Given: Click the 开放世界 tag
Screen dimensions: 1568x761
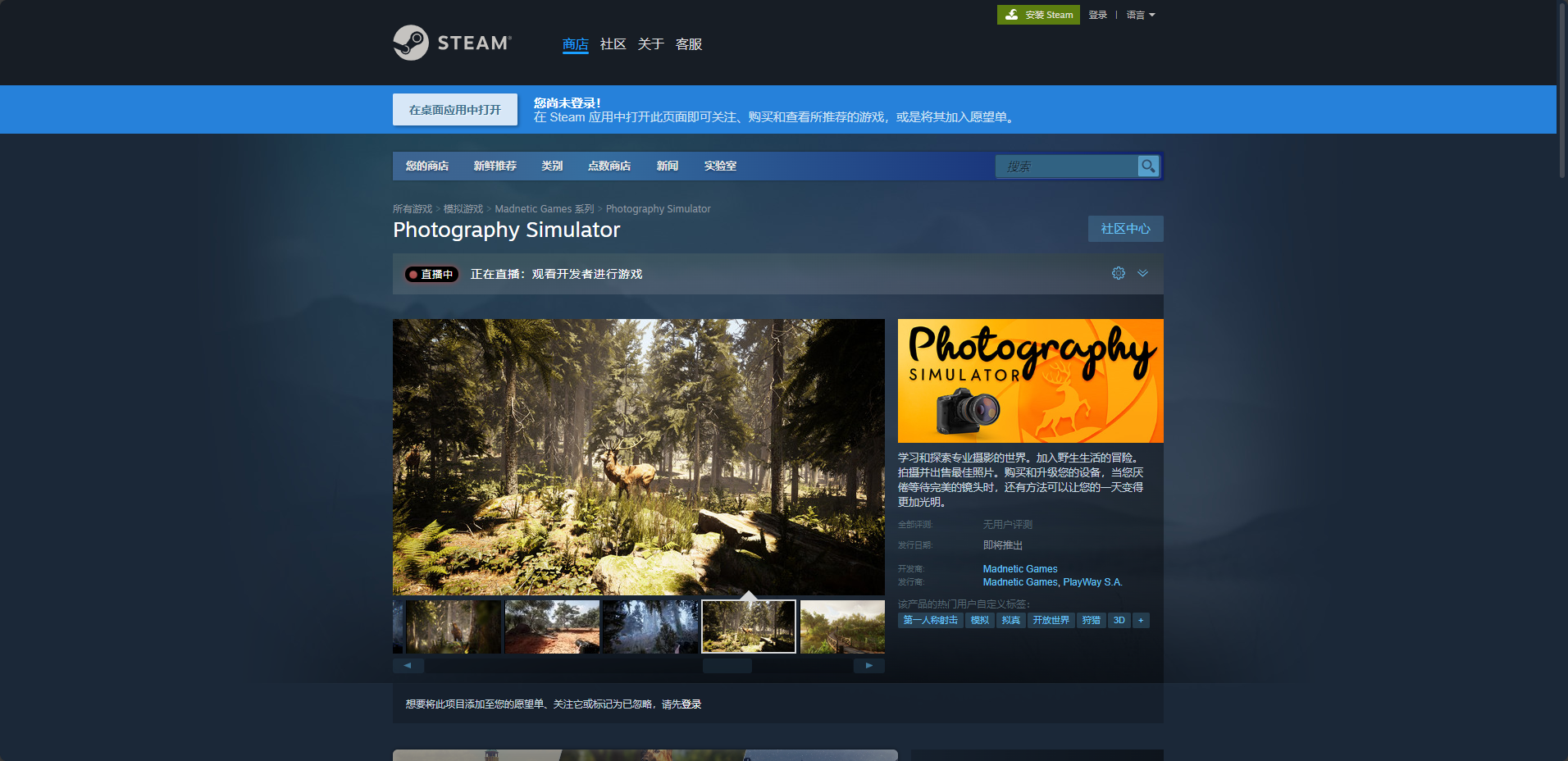Looking at the screenshot, I should [1051, 620].
